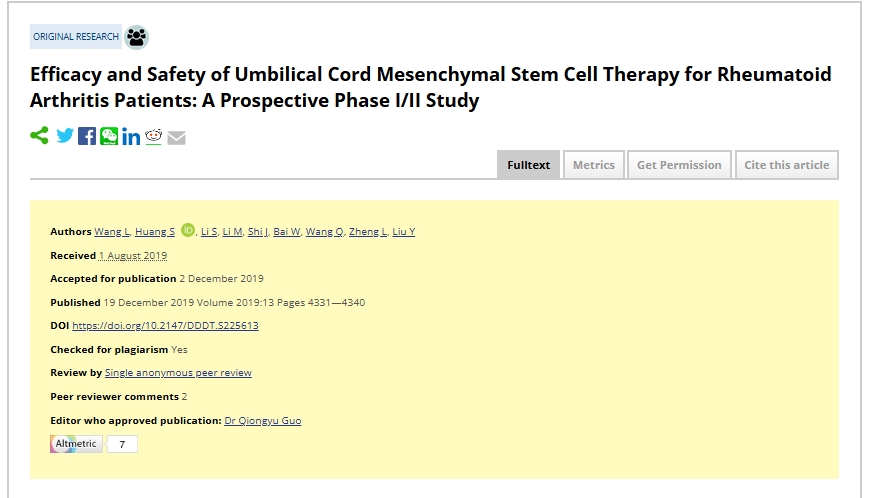Screen dimensions: 870x498
Task: Open author Wang L link
Action: tap(112, 232)
